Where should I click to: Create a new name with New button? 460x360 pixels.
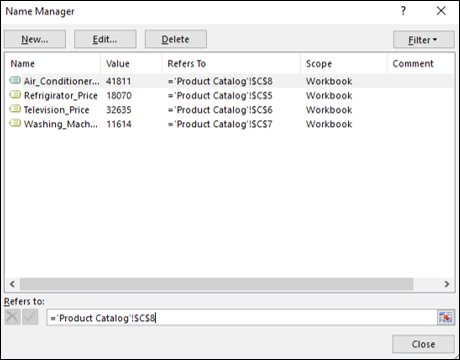coord(35,39)
